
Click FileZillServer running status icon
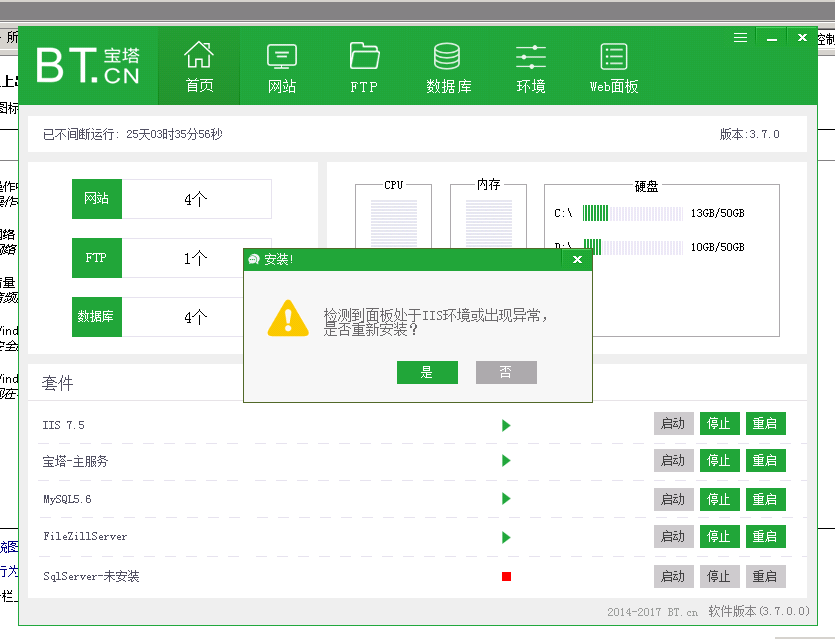[506, 537]
